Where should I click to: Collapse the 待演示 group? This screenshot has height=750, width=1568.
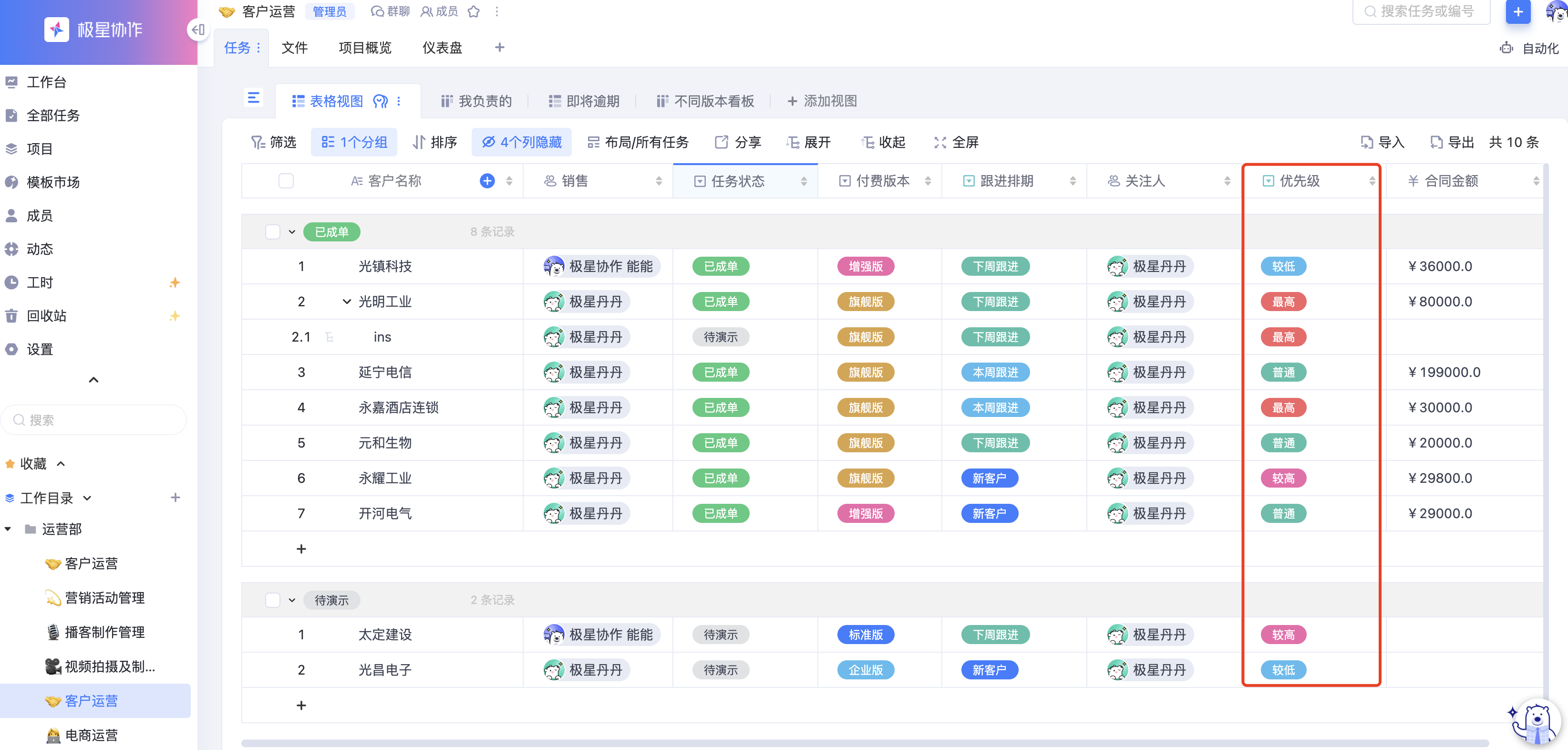point(292,600)
